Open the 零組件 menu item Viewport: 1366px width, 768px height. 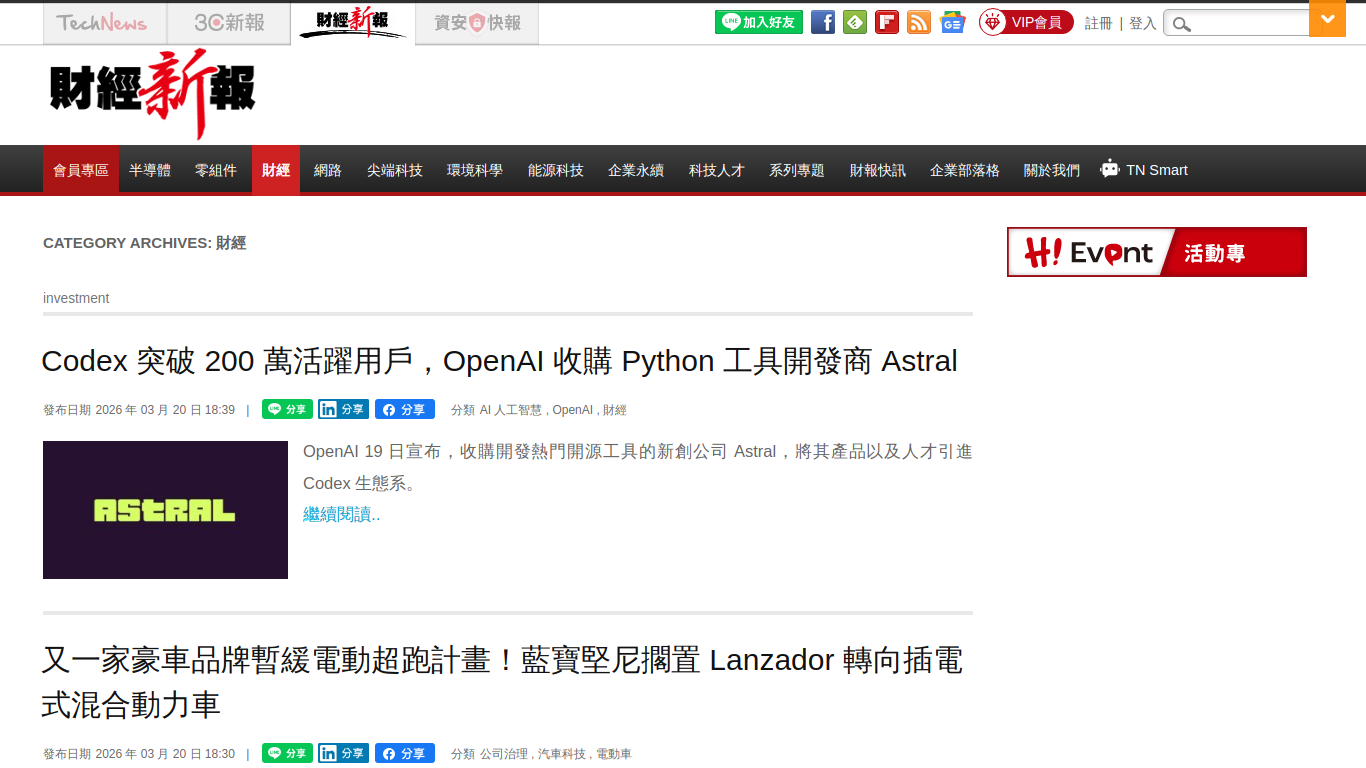(216, 170)
